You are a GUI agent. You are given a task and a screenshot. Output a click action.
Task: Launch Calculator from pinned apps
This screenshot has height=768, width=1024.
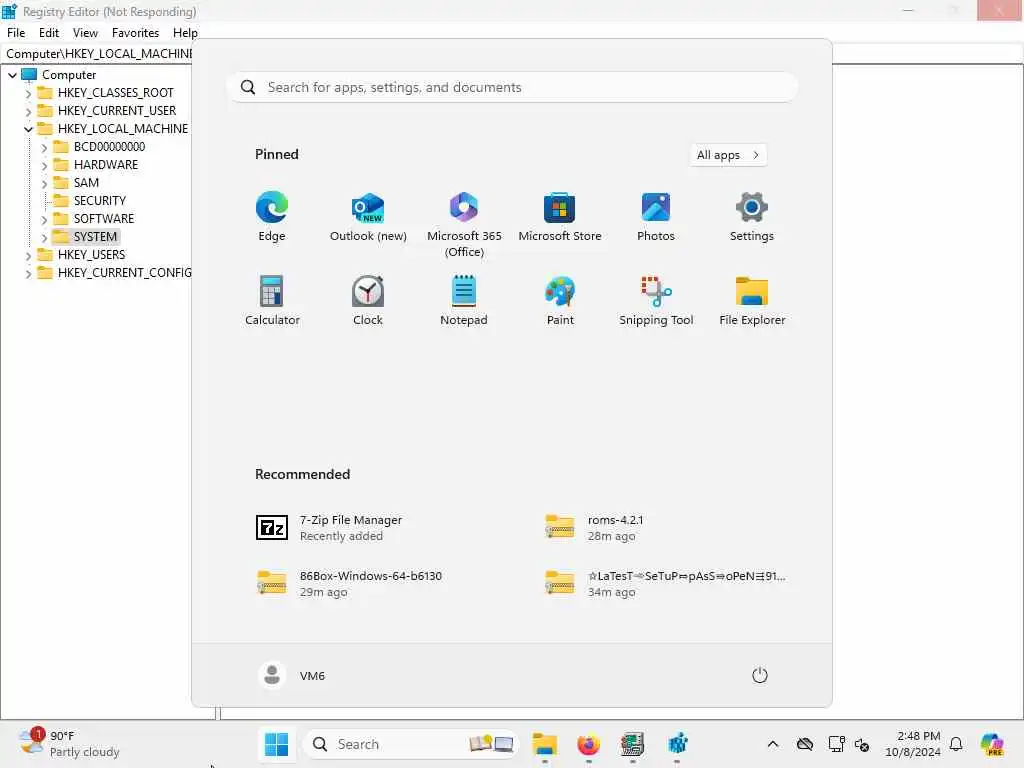[x=272, y=300]
